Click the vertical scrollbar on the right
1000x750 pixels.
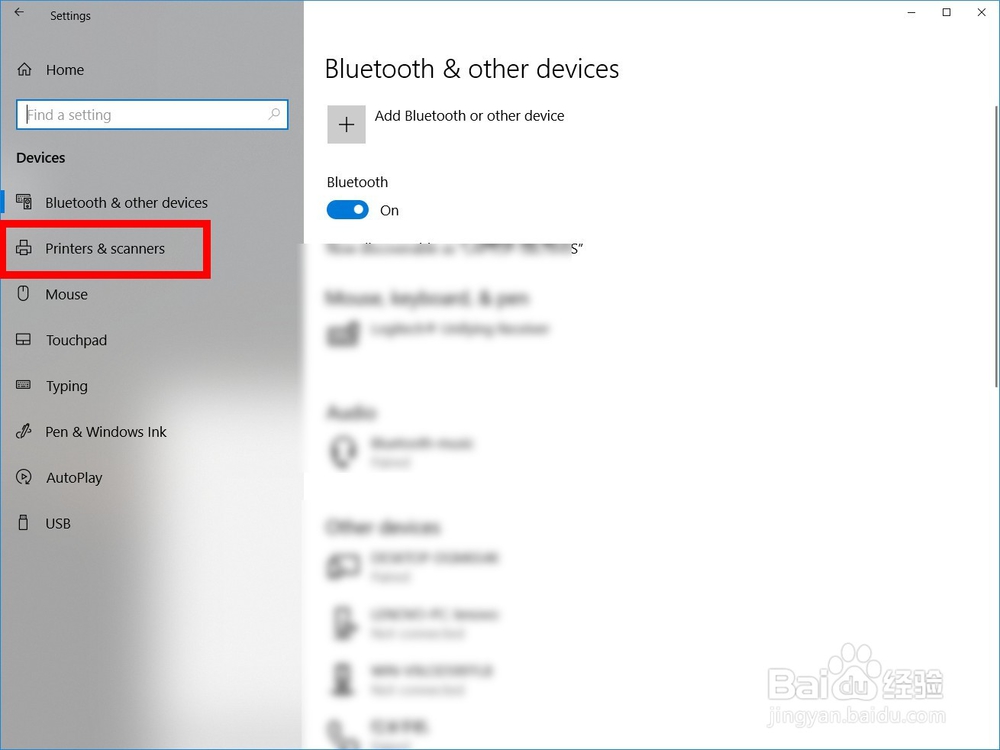(x=996, y=246)
